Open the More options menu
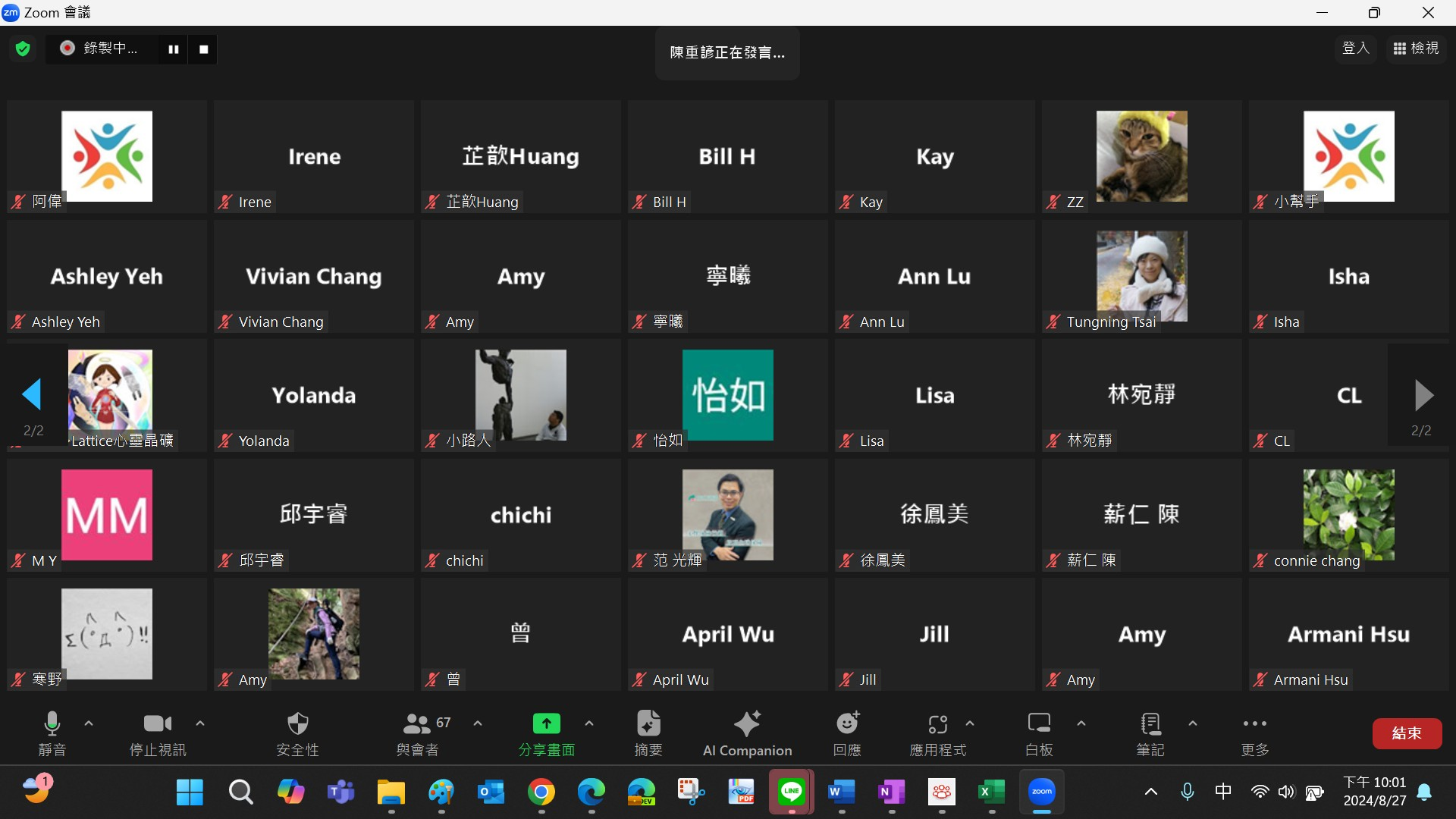The width and height of the screenshot is (1456, 819). pos(1254,733)
